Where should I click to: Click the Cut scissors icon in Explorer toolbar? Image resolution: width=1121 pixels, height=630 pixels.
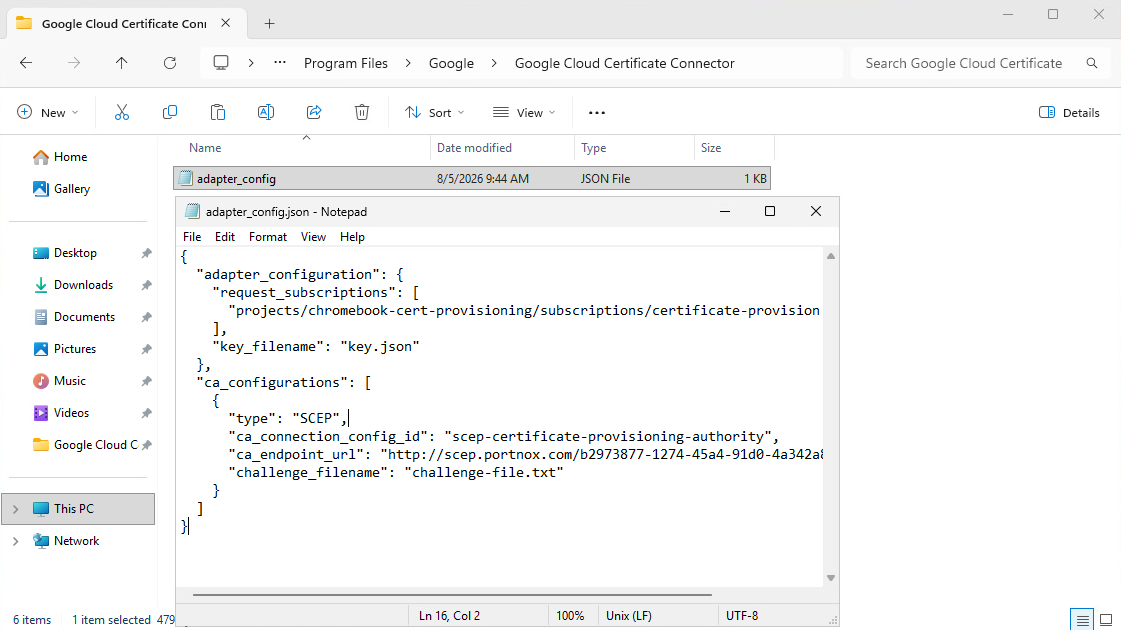coord(122,112)
